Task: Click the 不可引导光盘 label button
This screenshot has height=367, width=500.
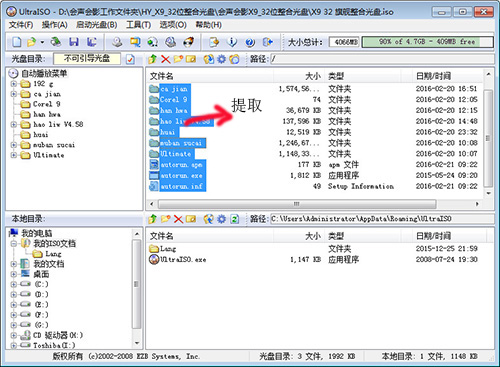Action: [87, 59]
